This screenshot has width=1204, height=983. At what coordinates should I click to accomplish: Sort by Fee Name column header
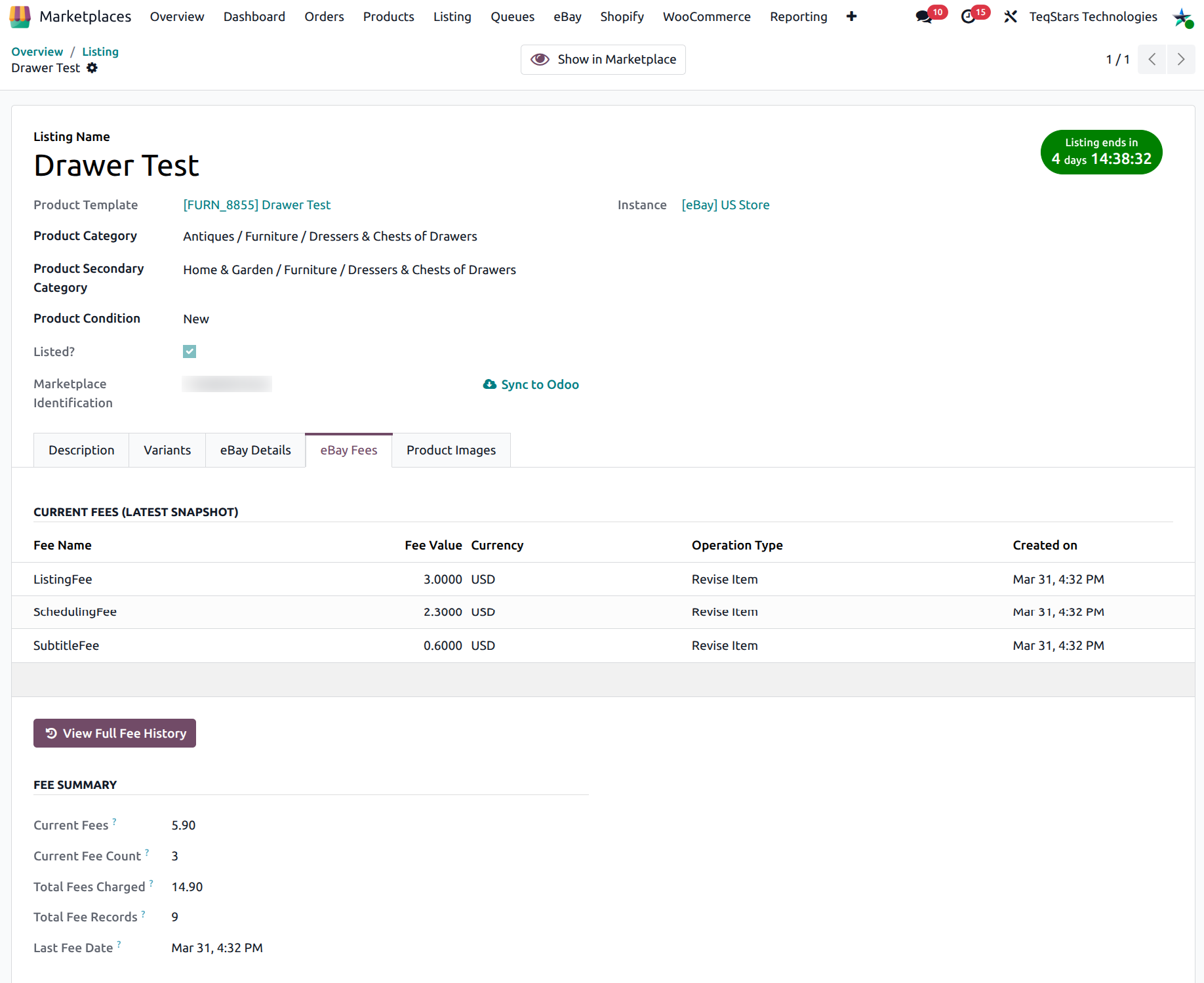tap(62, 545)
